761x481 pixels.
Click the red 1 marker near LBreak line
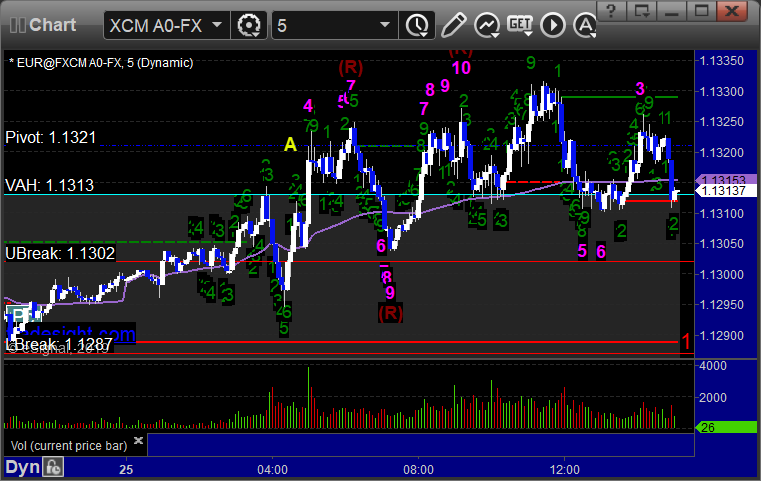pyautogui.click(x=686, y=342)
